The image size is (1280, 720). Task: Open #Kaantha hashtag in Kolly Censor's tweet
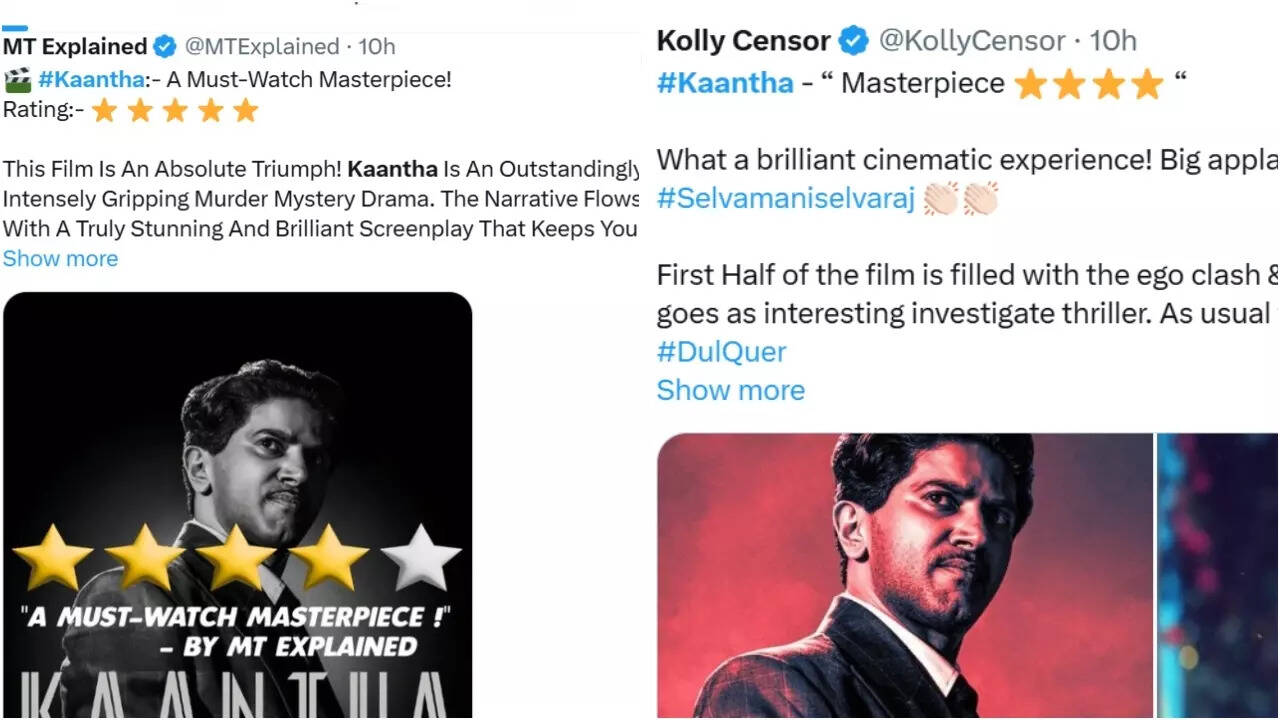tap(725, 83)
